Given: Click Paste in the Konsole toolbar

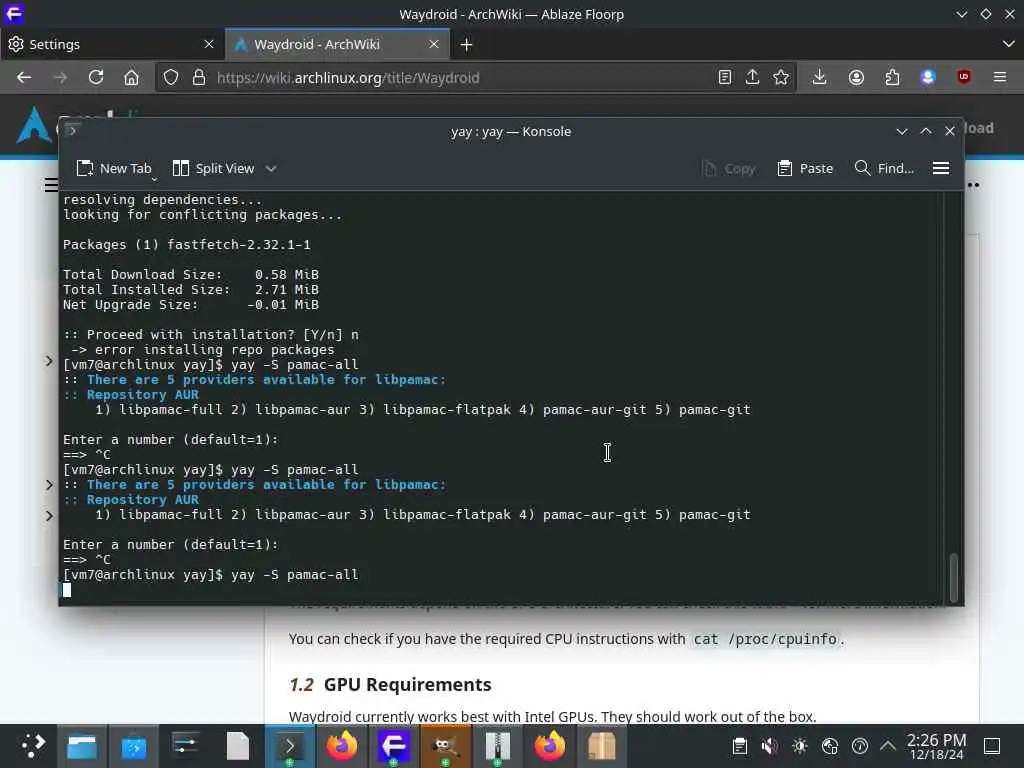Looking at the screenshot, I should 805,168.
